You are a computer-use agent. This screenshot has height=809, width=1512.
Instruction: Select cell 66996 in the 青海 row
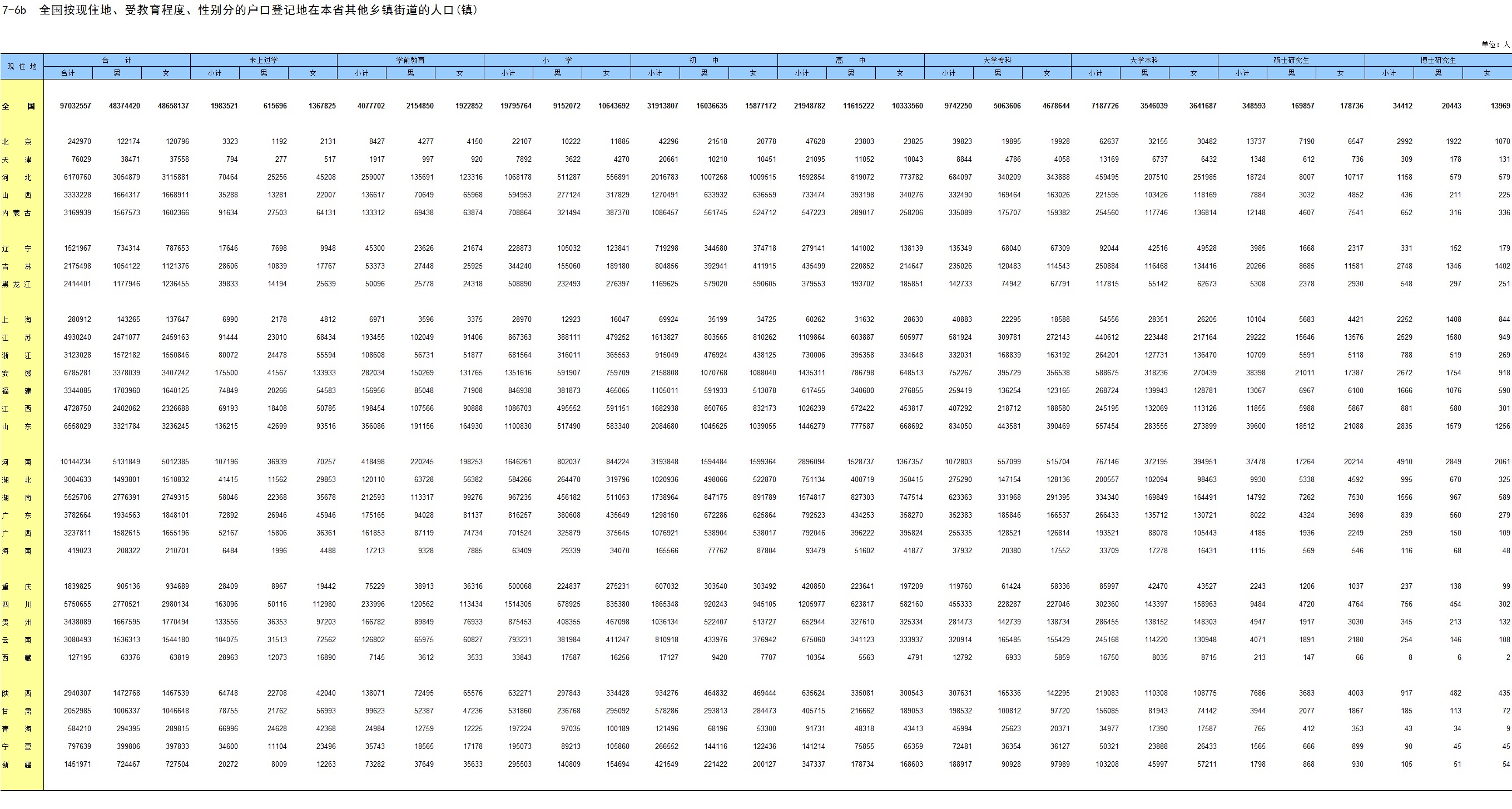228,728
